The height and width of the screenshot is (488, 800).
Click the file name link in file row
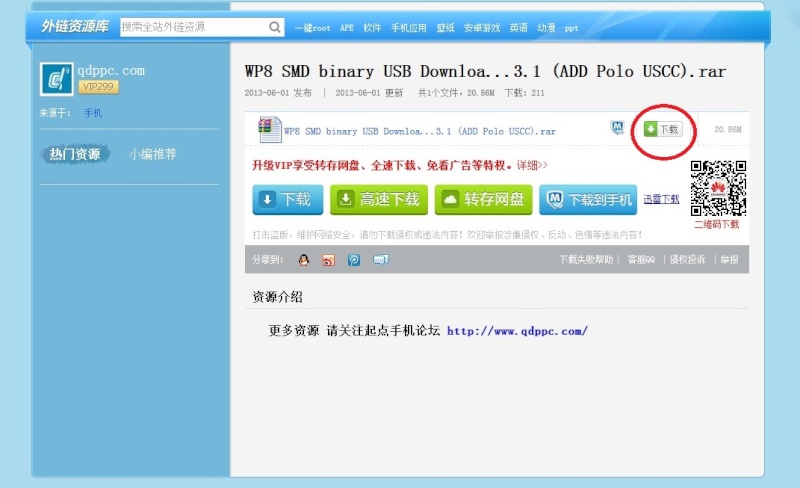[x=420, y=131]
